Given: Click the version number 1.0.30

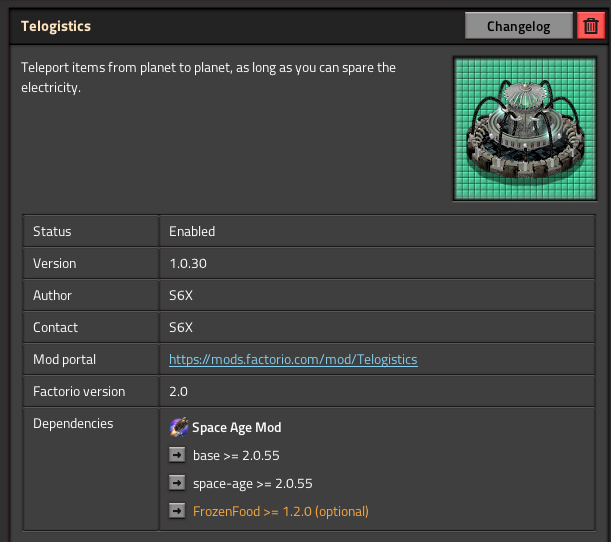Looking at the screenshot, I should pyautogui.click(x=188, y=263).
